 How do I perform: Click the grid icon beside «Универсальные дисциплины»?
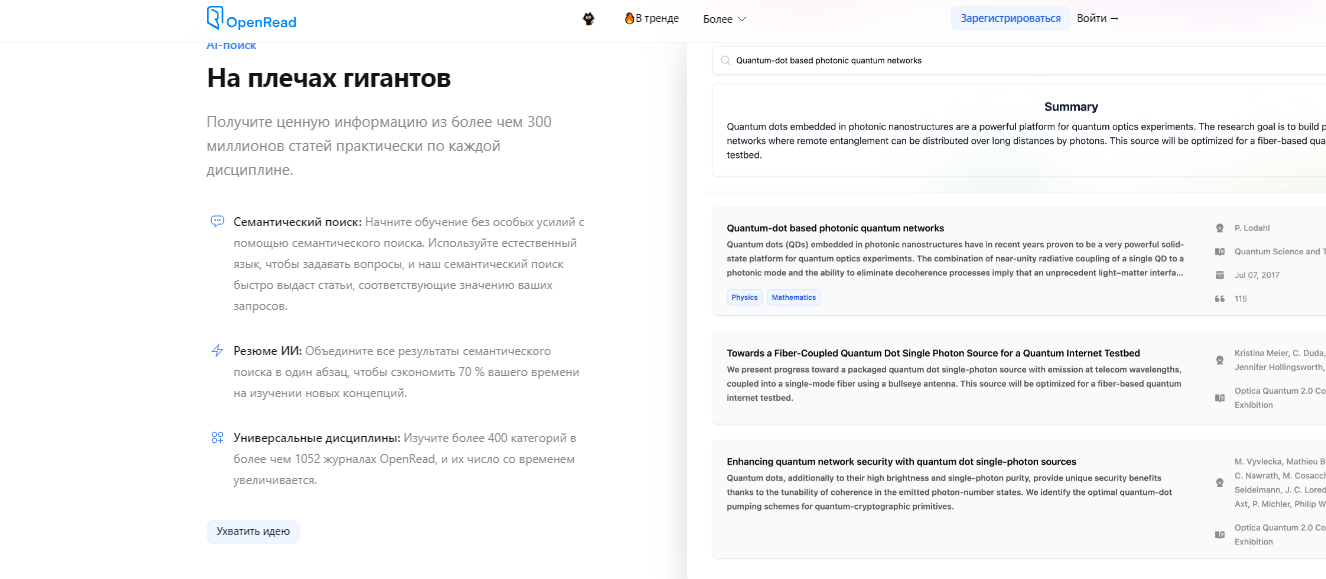[x=217, y=438]
